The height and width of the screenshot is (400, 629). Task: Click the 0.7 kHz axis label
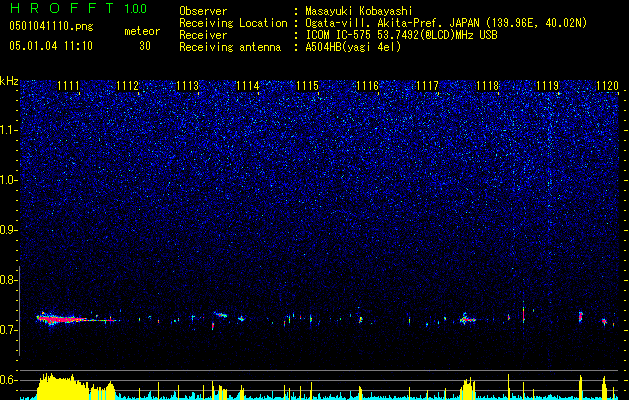coord(9,330)
